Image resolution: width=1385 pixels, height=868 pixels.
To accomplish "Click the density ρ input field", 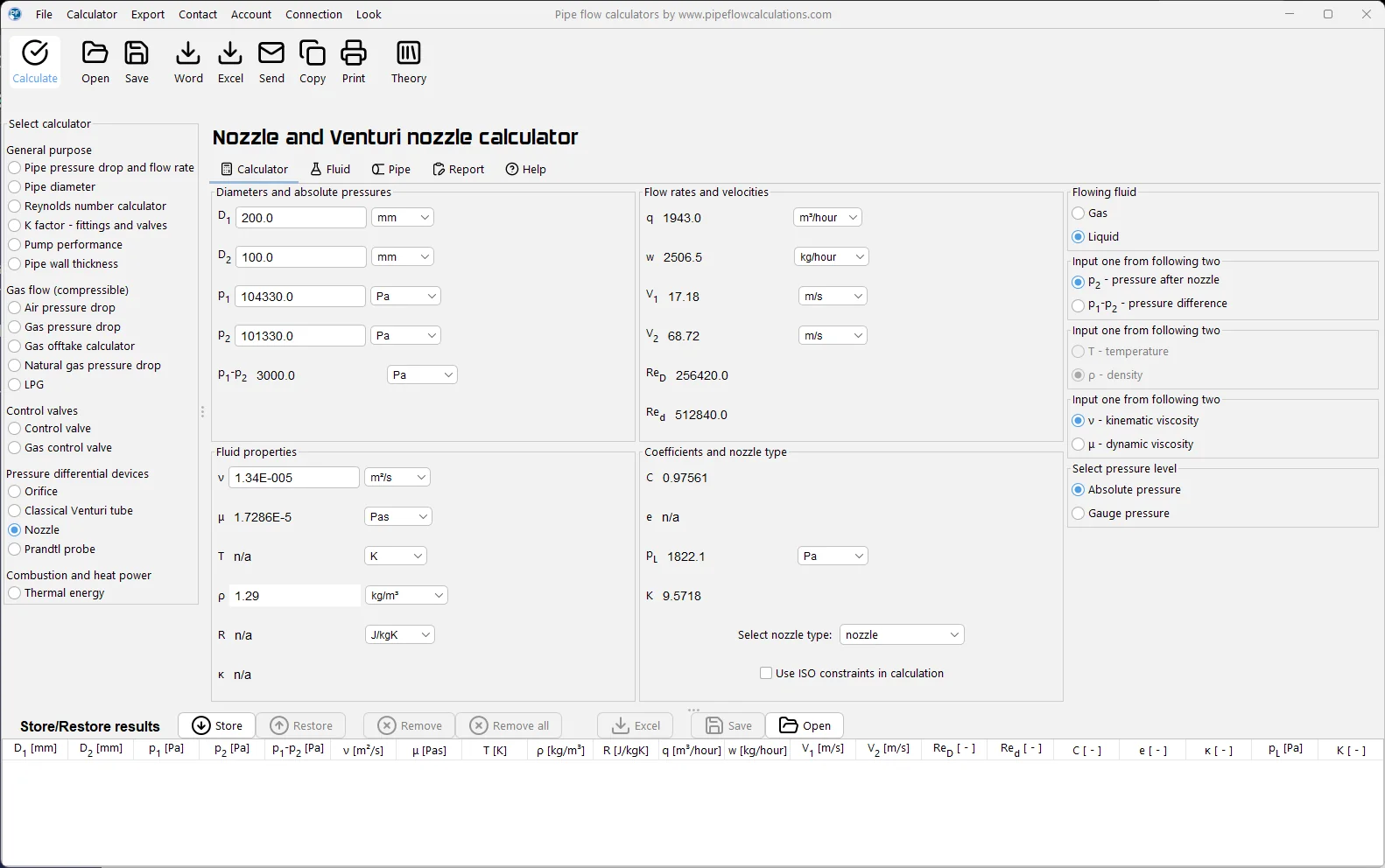I will pyautogui.click(x=295, y=595).
